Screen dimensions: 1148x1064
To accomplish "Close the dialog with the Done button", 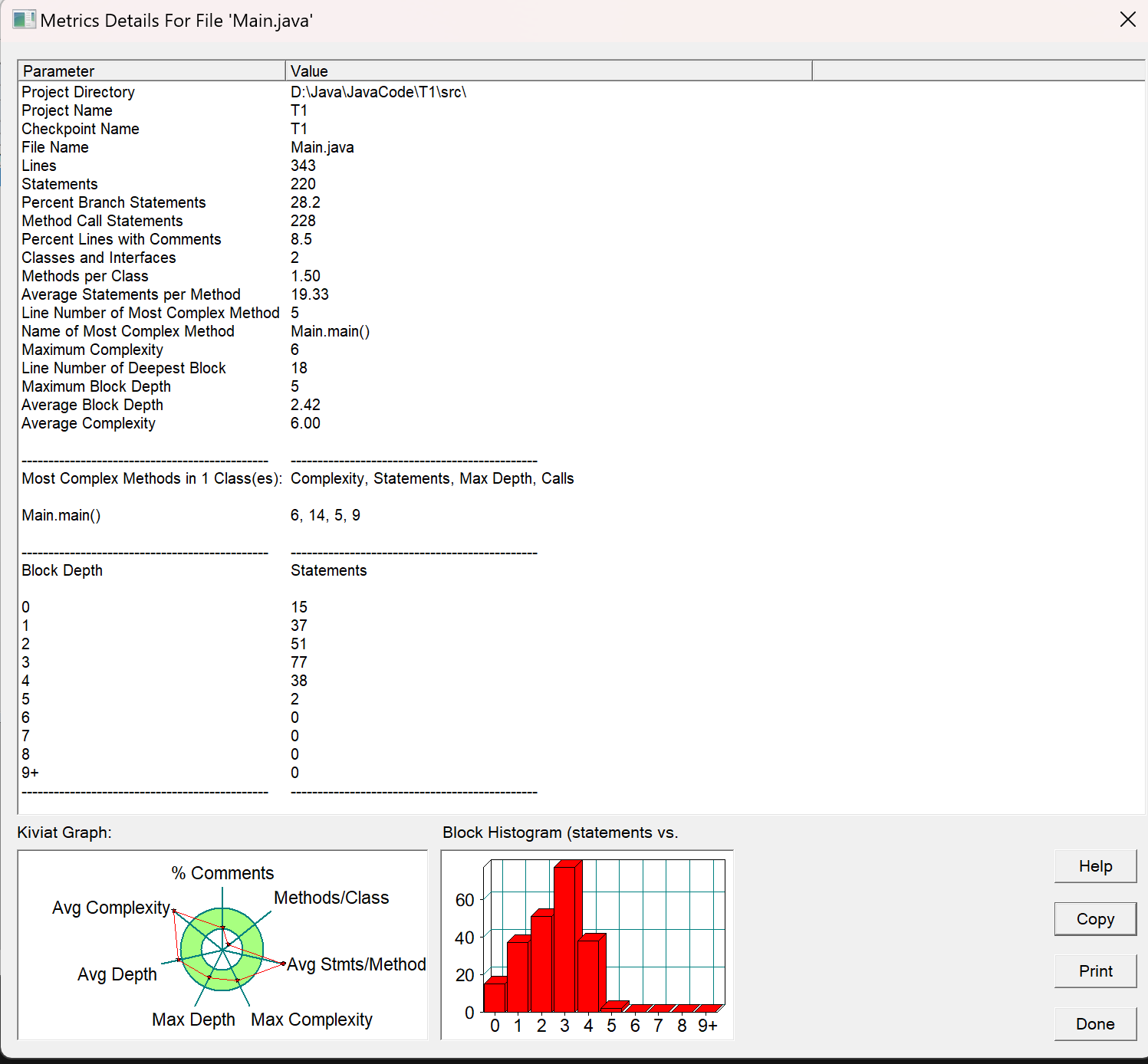I will tap(1095, 1024).
